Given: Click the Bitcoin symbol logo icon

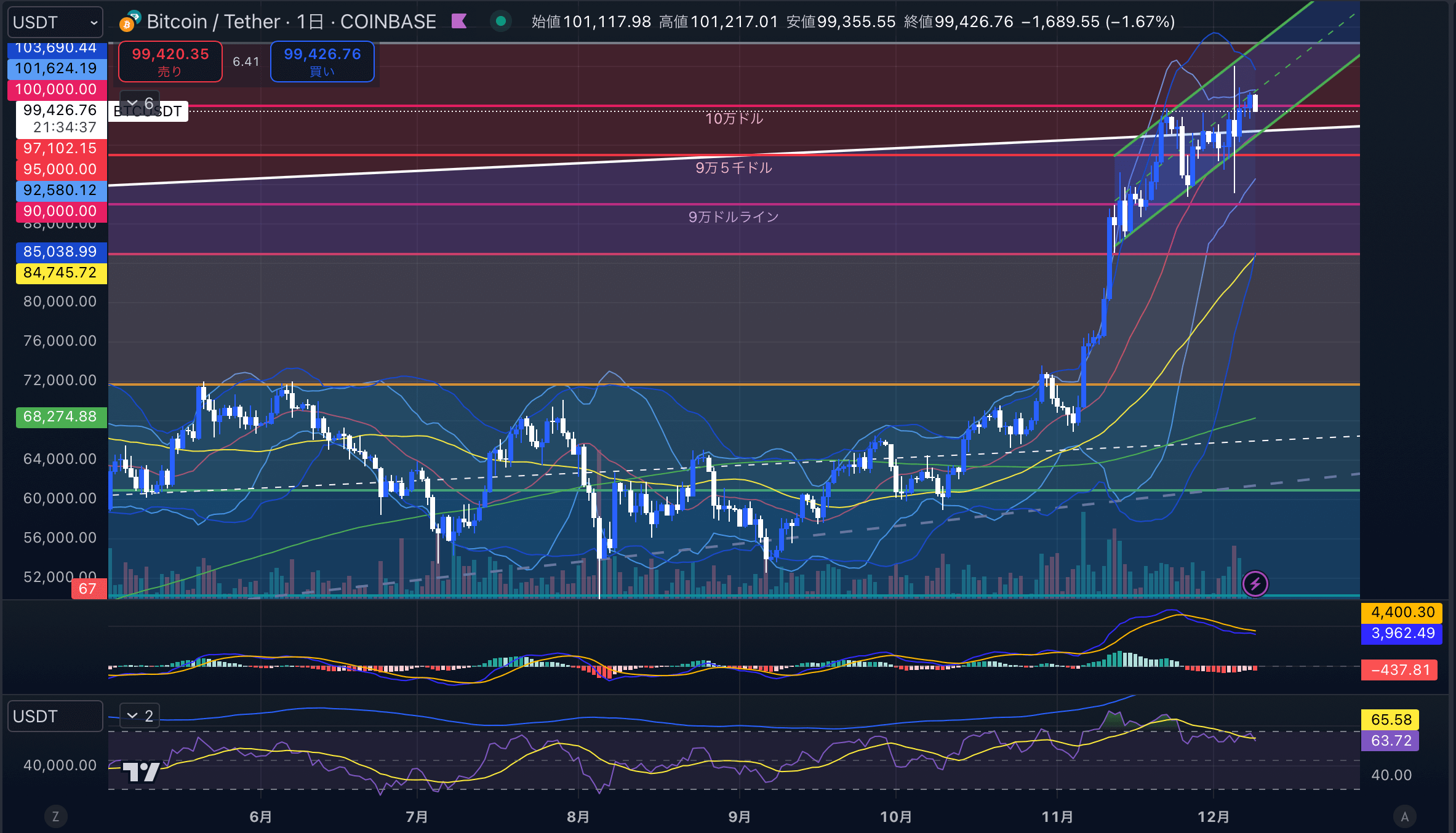Looking at the screenshot, I should [x=129, y=22].
